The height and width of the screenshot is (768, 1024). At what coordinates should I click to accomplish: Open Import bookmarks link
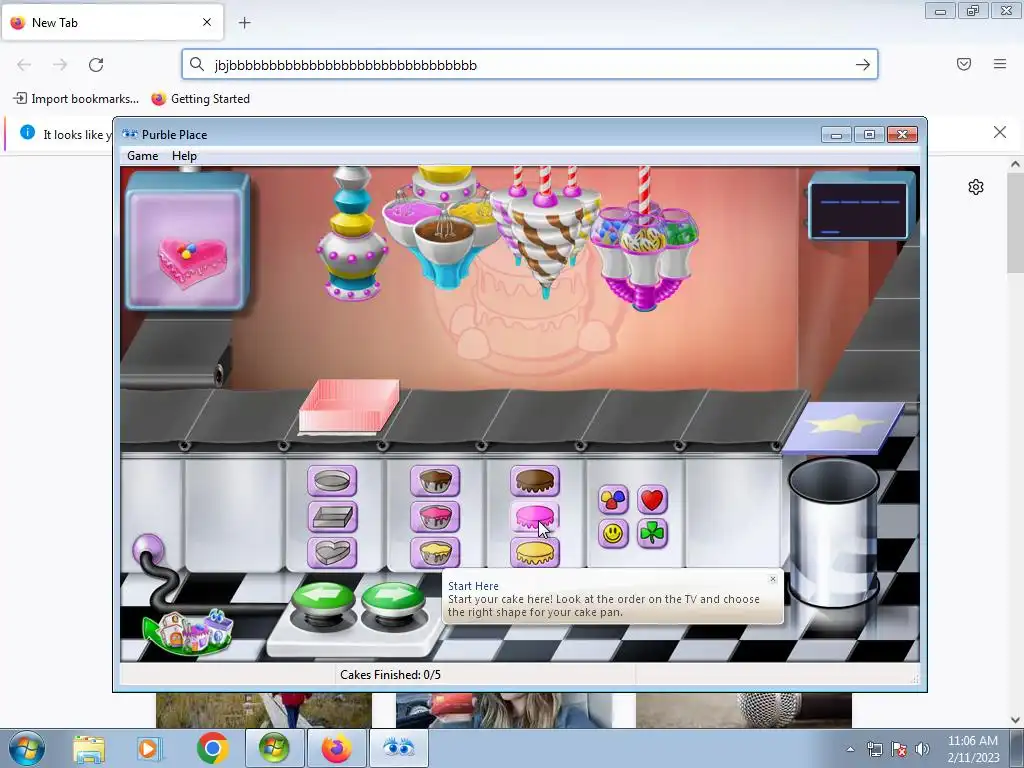(x=76, y=99)
